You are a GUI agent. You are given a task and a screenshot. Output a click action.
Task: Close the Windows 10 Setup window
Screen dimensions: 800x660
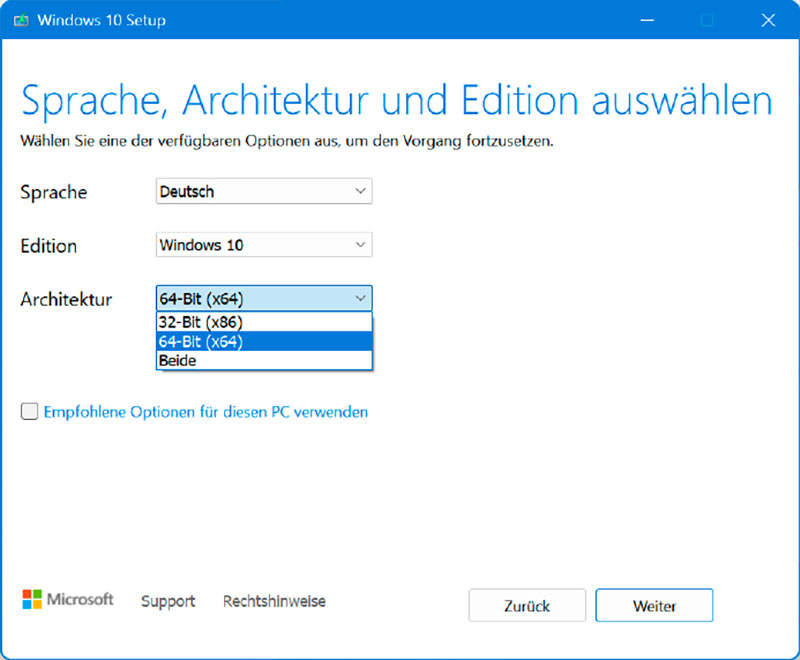point(767,20)
